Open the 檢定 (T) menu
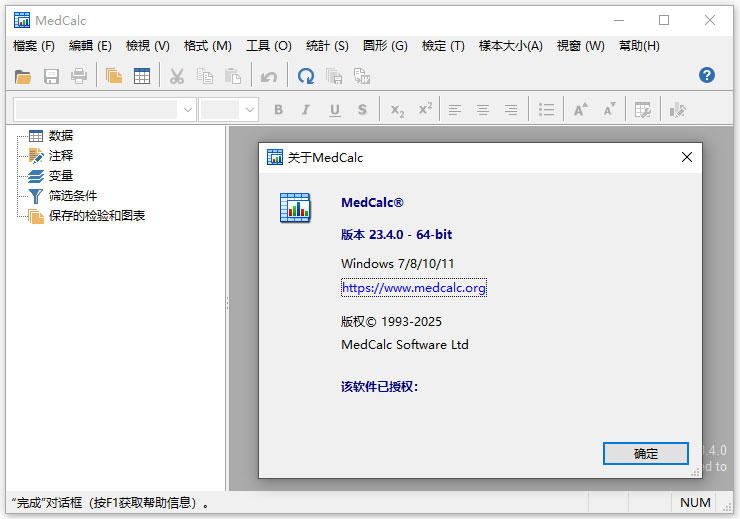Screen dimensions: 740x519 pos(443,46)
